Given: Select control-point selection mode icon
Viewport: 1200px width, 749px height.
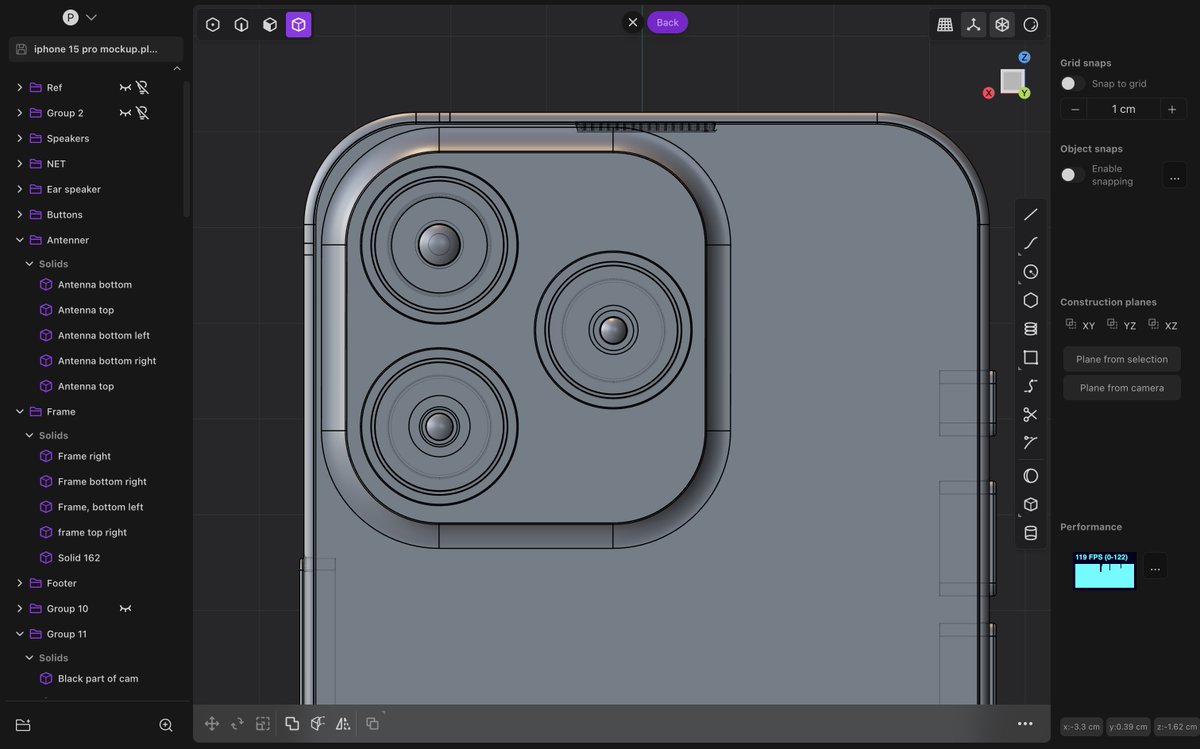Looking at the screenshot, I should click(213, 24).
